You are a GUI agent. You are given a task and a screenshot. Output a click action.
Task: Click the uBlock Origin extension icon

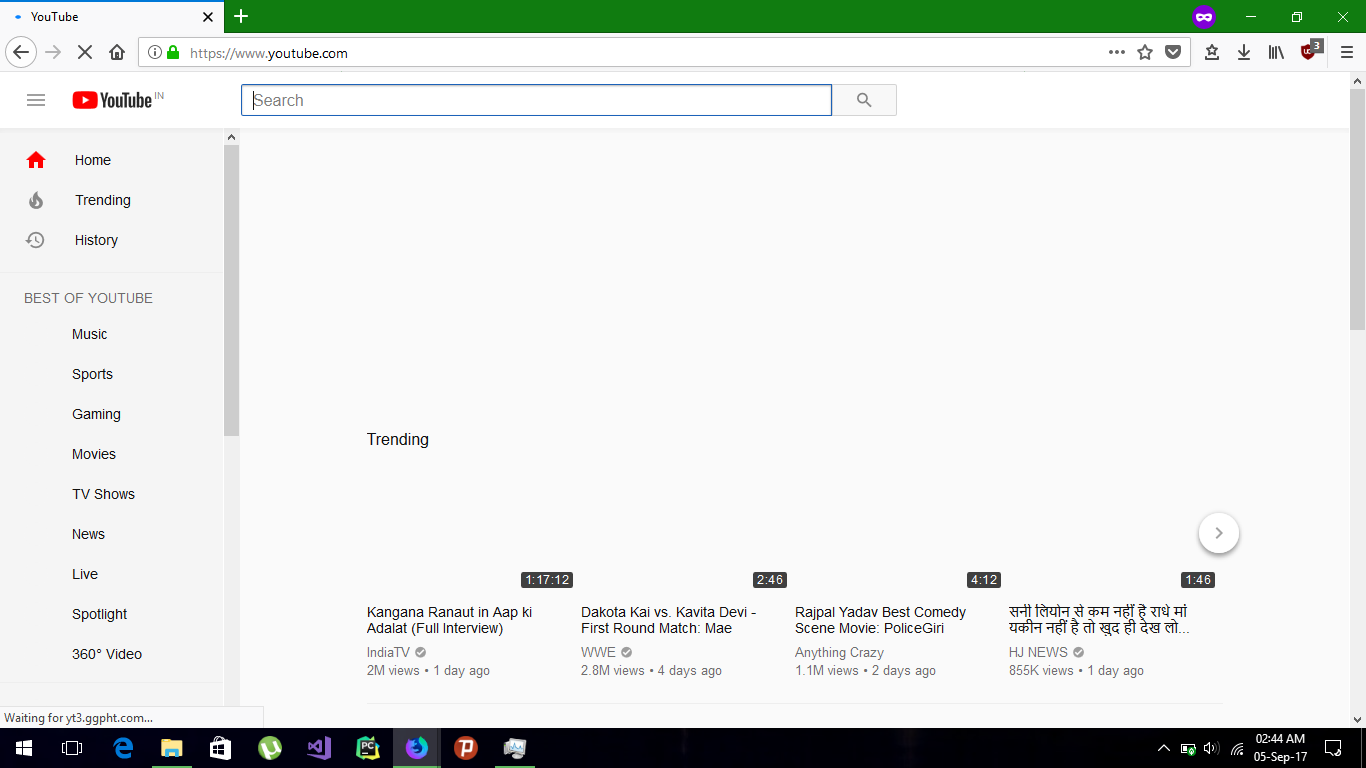click(x=1310, y=51)
